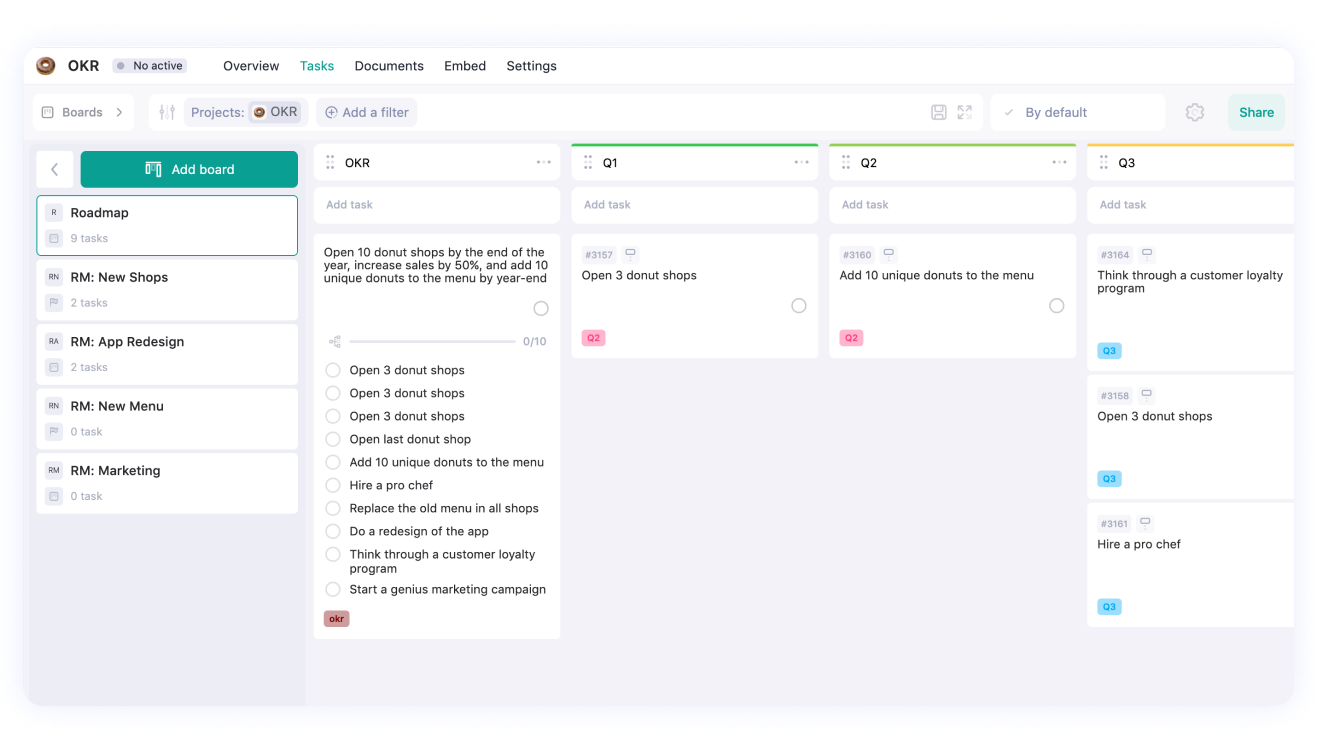Click the Share button
The height and width of the screenshot is (752, 1317).
tap(1256, 112)
